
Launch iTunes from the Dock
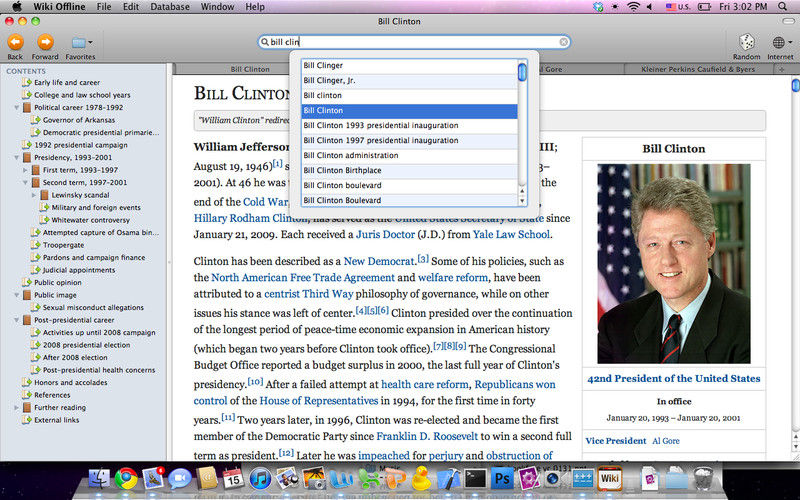[x=260, y=479]
